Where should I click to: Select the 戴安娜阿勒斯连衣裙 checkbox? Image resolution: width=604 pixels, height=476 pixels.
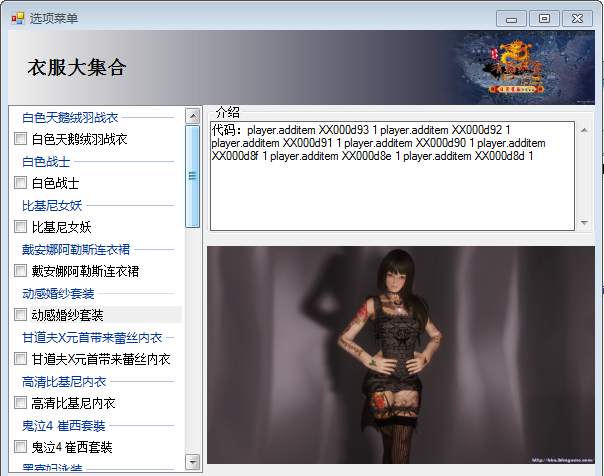[x=20, y=271]
